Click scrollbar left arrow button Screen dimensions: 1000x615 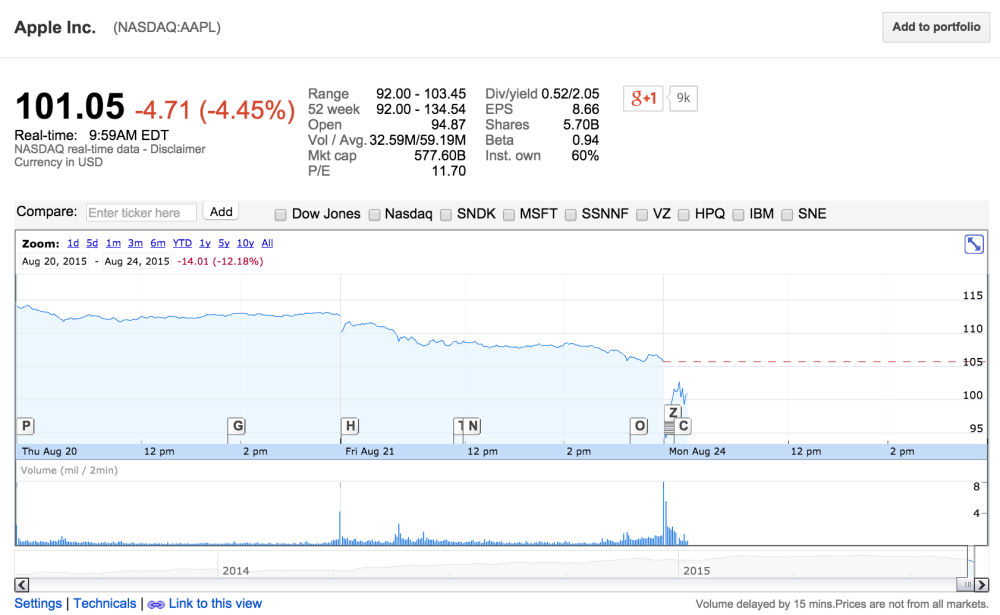[22, 584]
